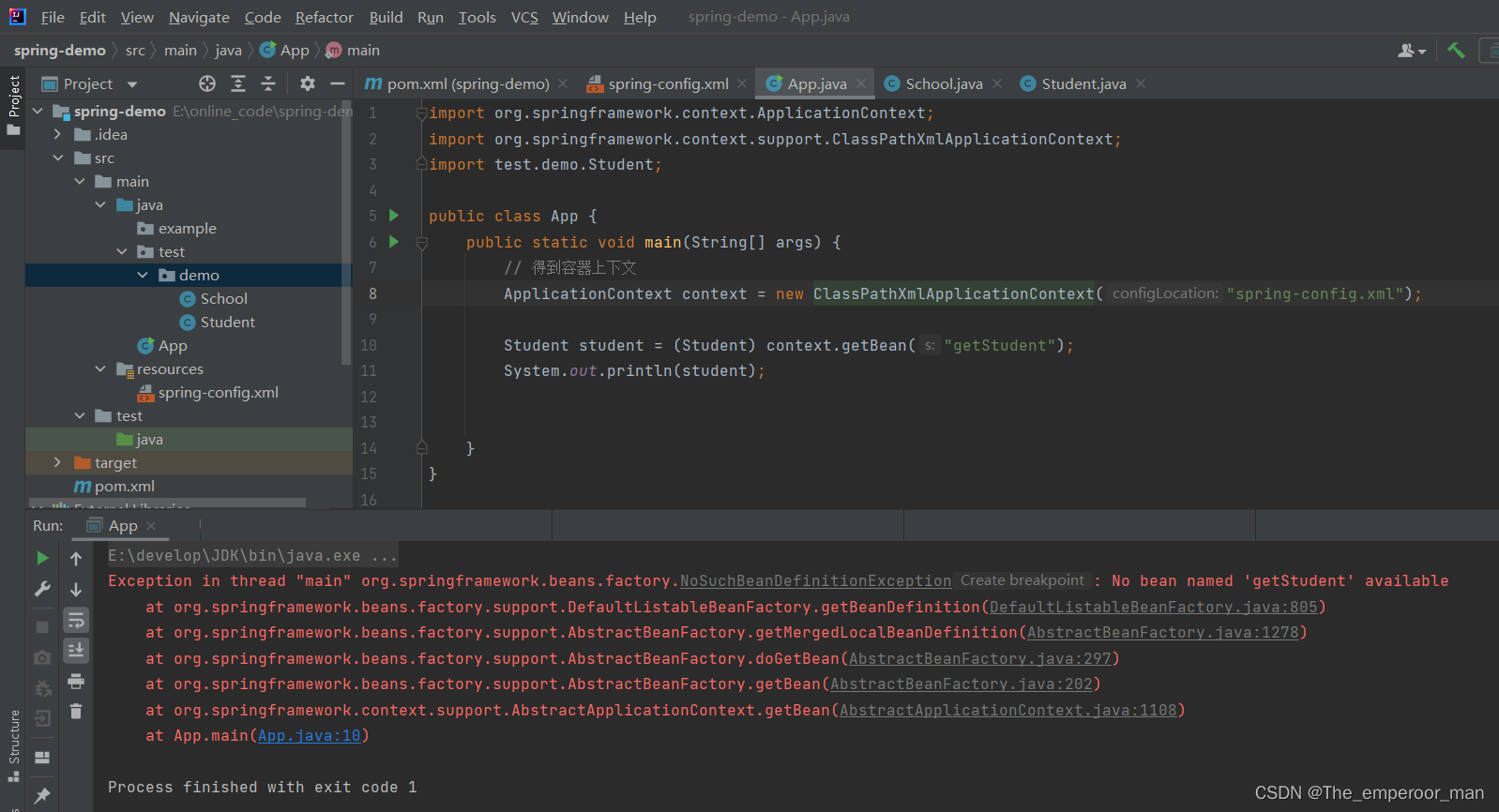Click Collapse All in Project panel
The width and height of the screenshot is (1499, 812).
[x=268, y=83]
